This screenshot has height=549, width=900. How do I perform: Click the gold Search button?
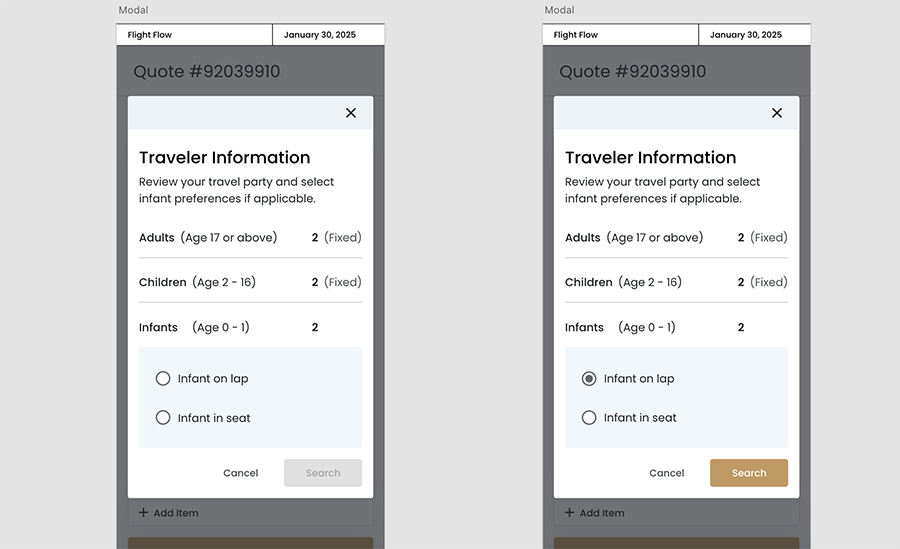click(749, 473)
